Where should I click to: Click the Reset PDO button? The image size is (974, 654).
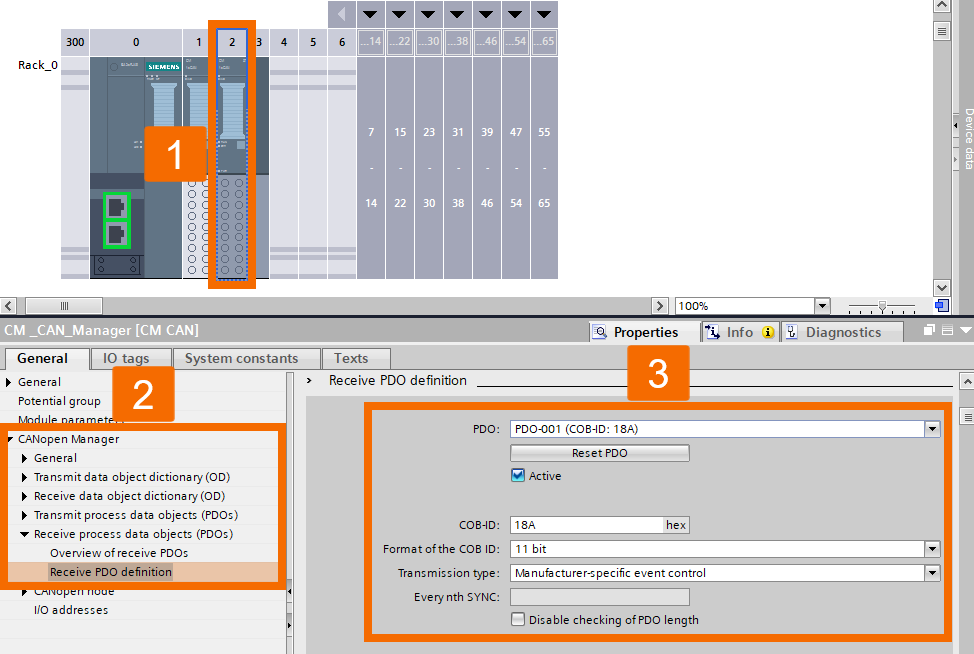click(x=599, y=453)
